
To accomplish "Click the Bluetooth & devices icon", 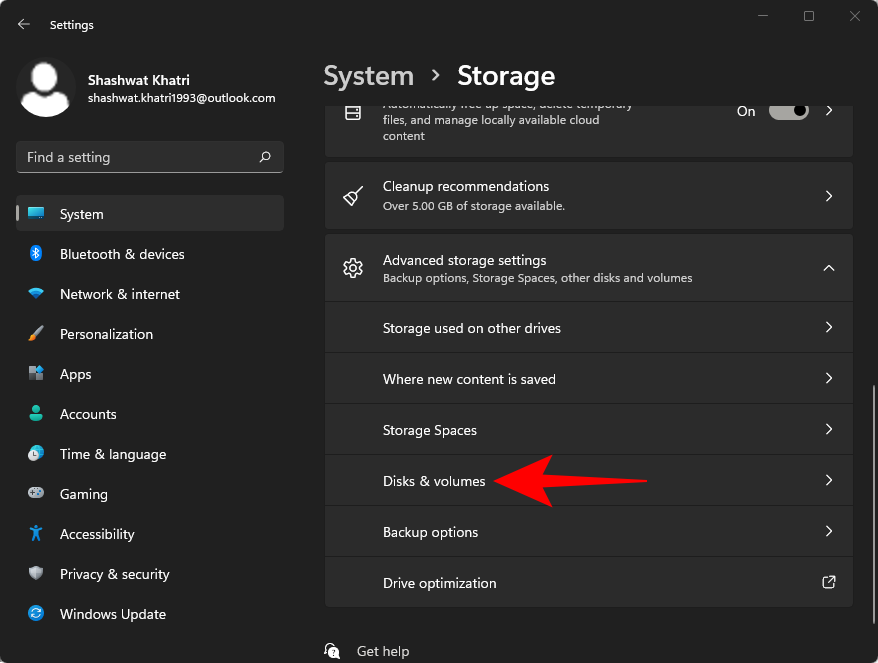I will click(36, 254).
